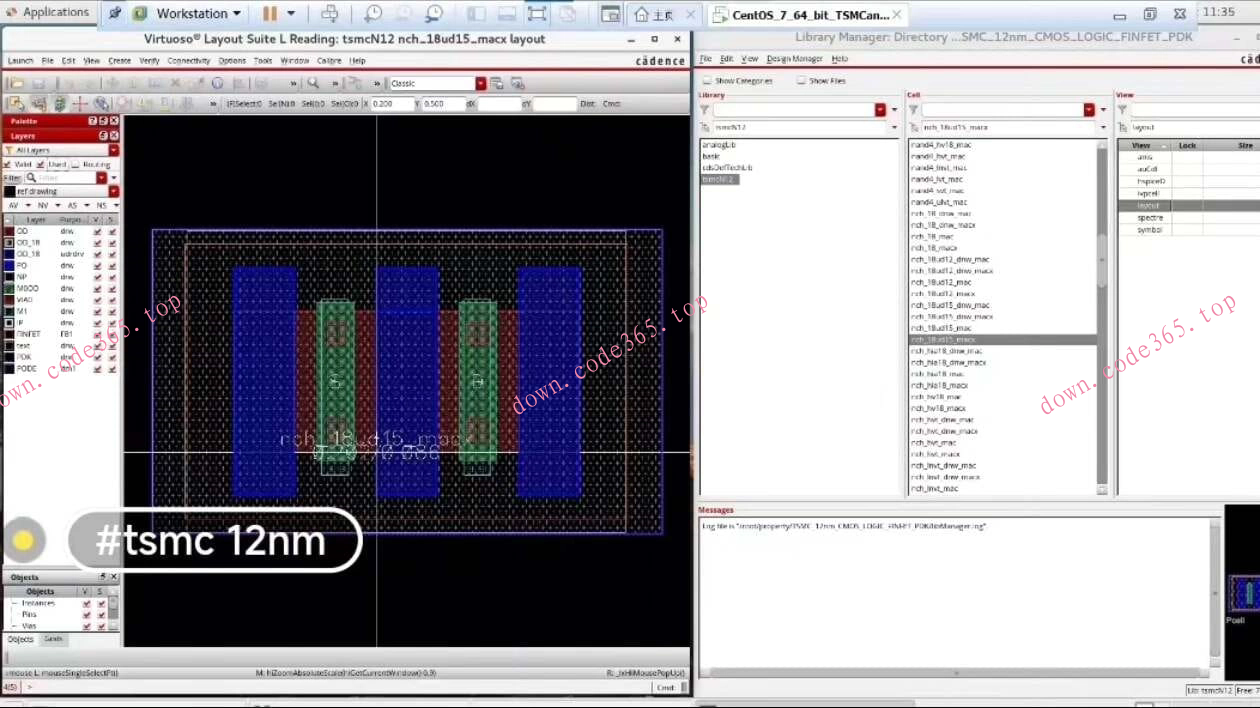Viewport: 1260px width, 708px height.
Task: Open the Calibre menu
Action: tap(329, 61)
